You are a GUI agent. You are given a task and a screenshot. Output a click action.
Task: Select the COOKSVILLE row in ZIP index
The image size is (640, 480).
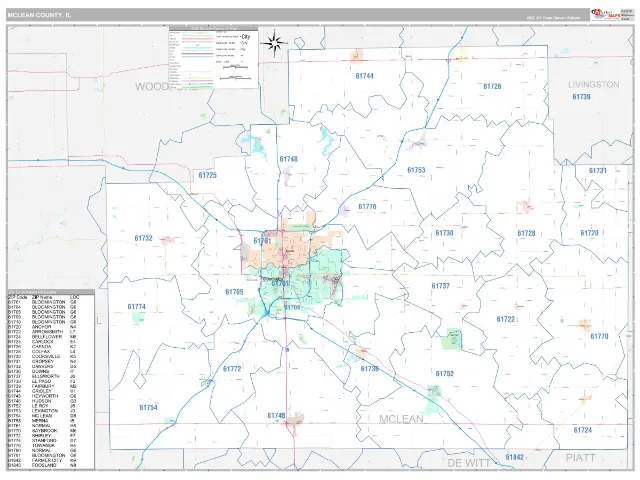click(x=42, y=356)
